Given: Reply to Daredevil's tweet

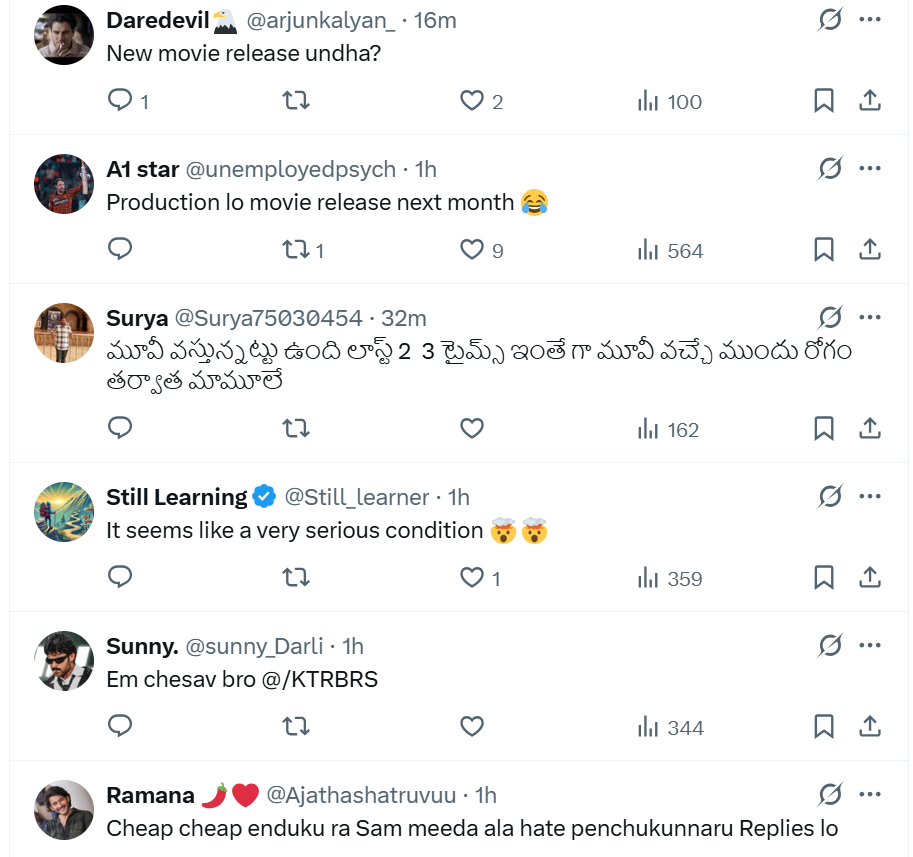Looking at the screenshot, I should (120, 101).
